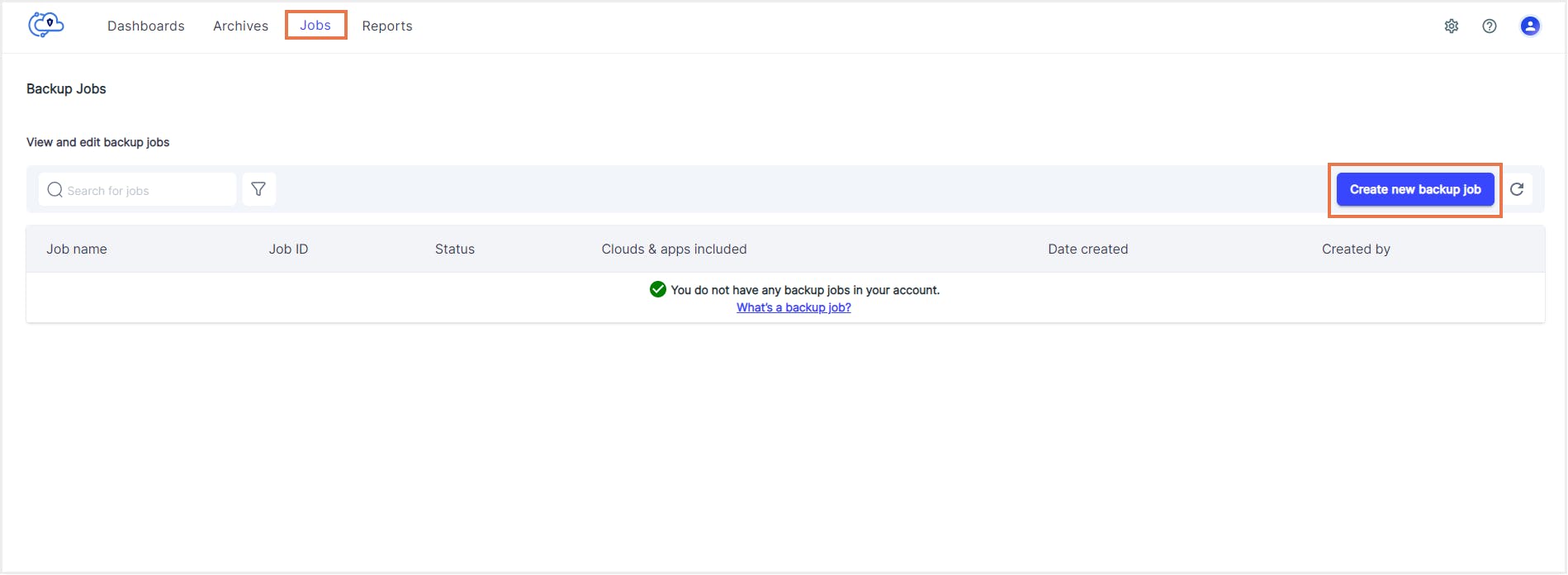Follow the "What's a backup job?" link

(x=793, y=307)
